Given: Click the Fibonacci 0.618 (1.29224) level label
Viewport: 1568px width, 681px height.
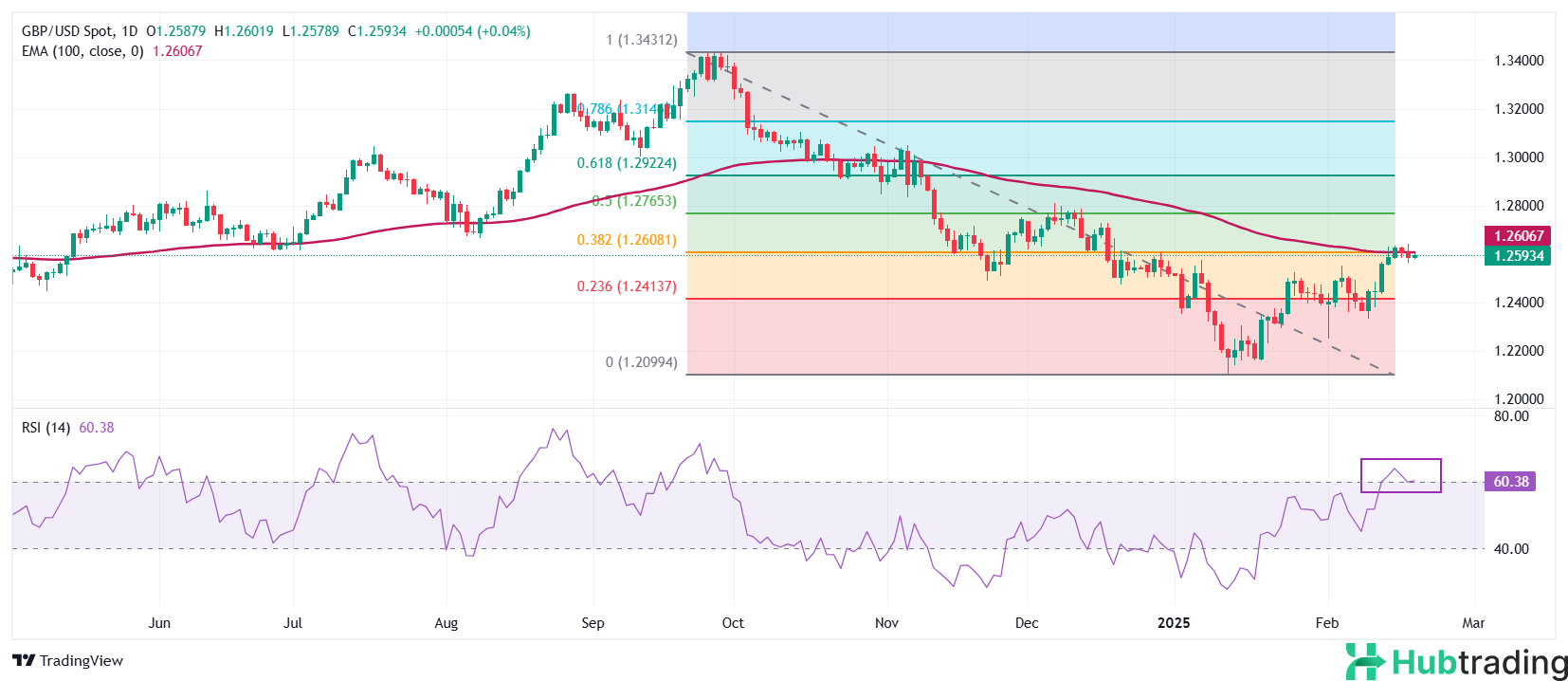Looking at the screenshot, I should pos(627,163).
